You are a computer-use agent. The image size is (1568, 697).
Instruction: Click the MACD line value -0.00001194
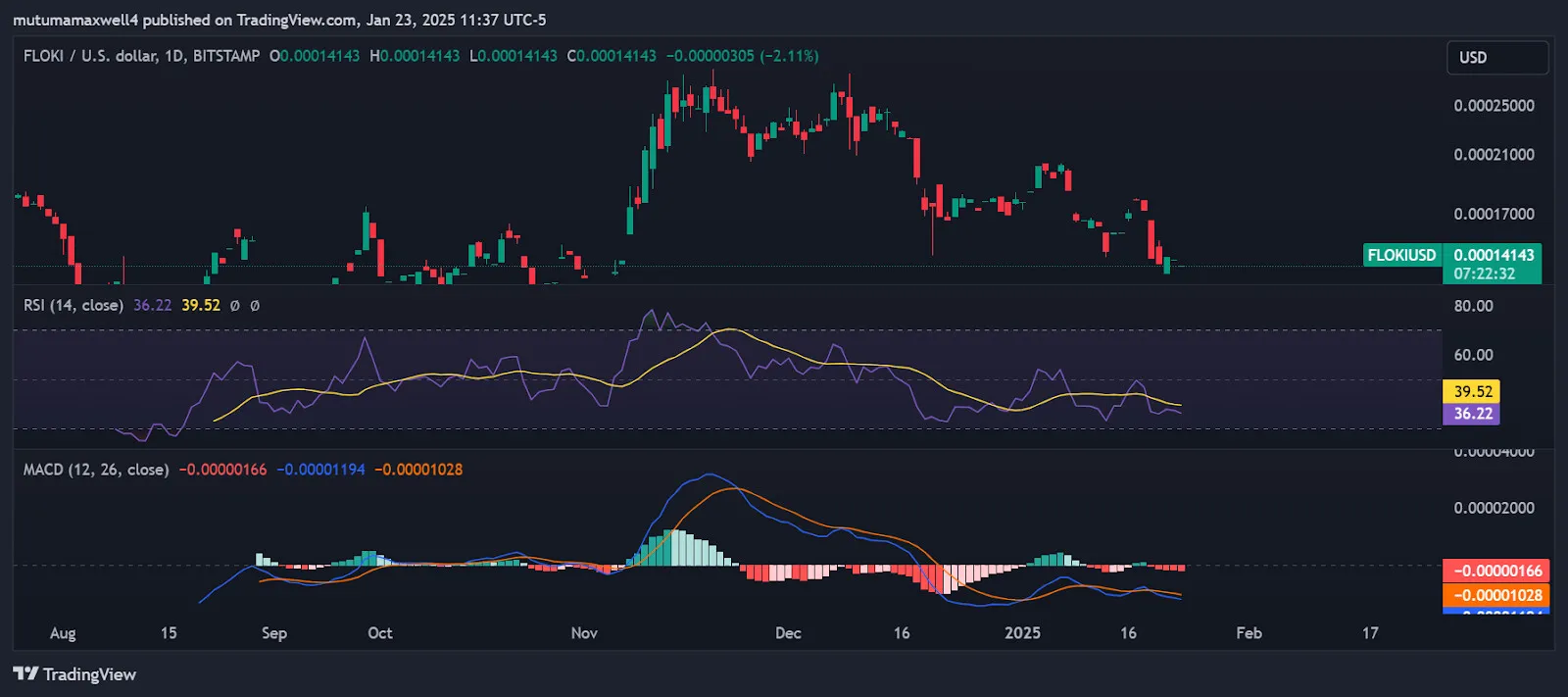(320, 470)
